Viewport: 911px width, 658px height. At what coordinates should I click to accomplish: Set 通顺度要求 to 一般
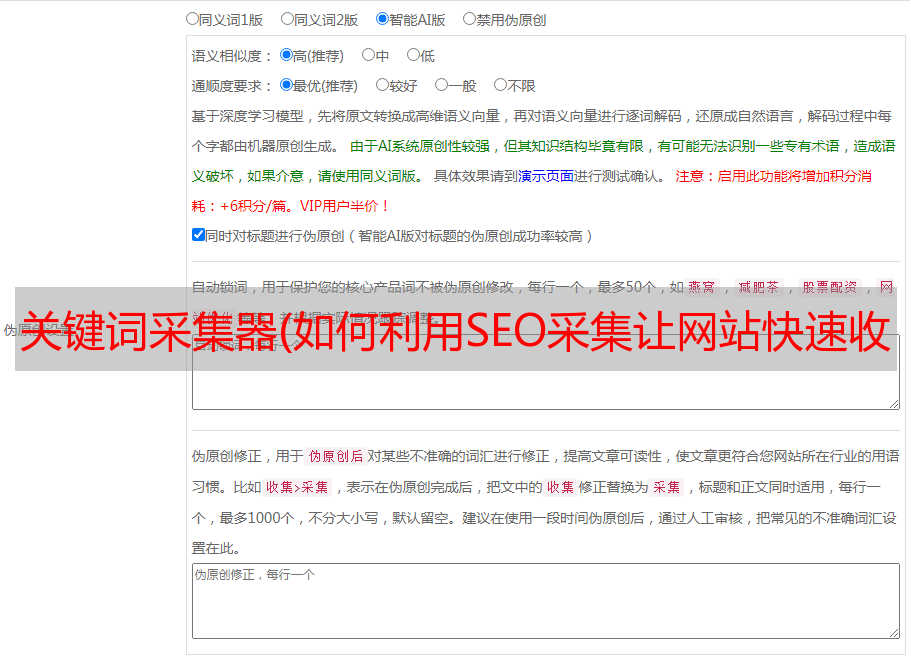(x=441, y=85)
